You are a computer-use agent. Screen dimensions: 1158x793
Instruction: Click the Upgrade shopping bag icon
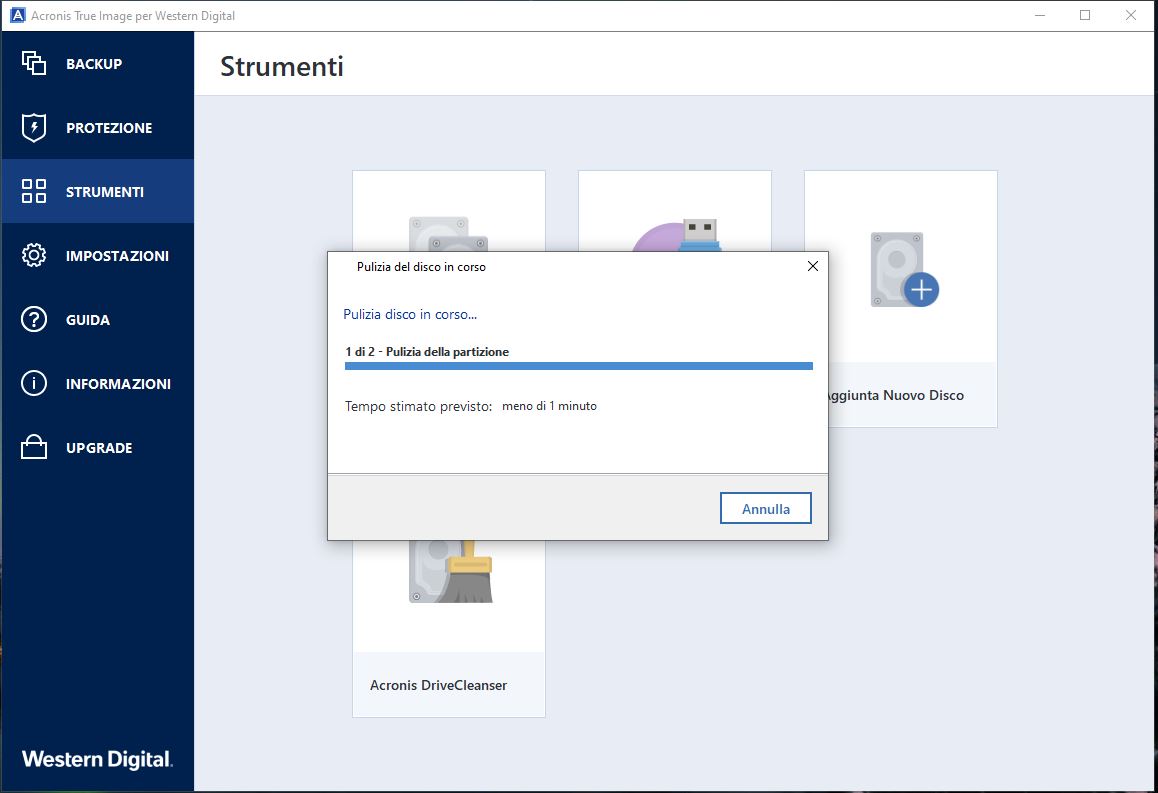(34, 447)
